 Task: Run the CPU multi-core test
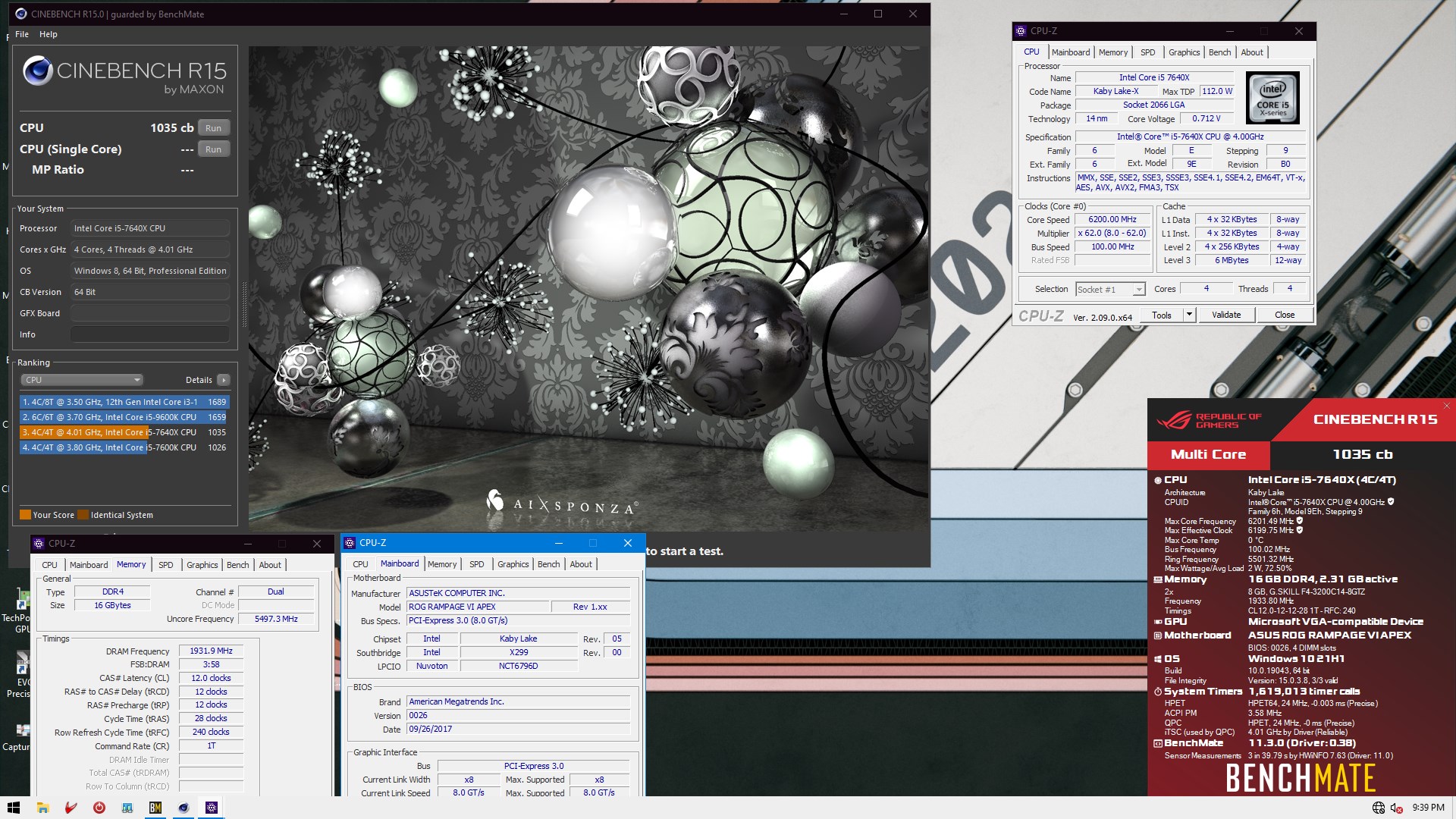(x=214, y=128)
